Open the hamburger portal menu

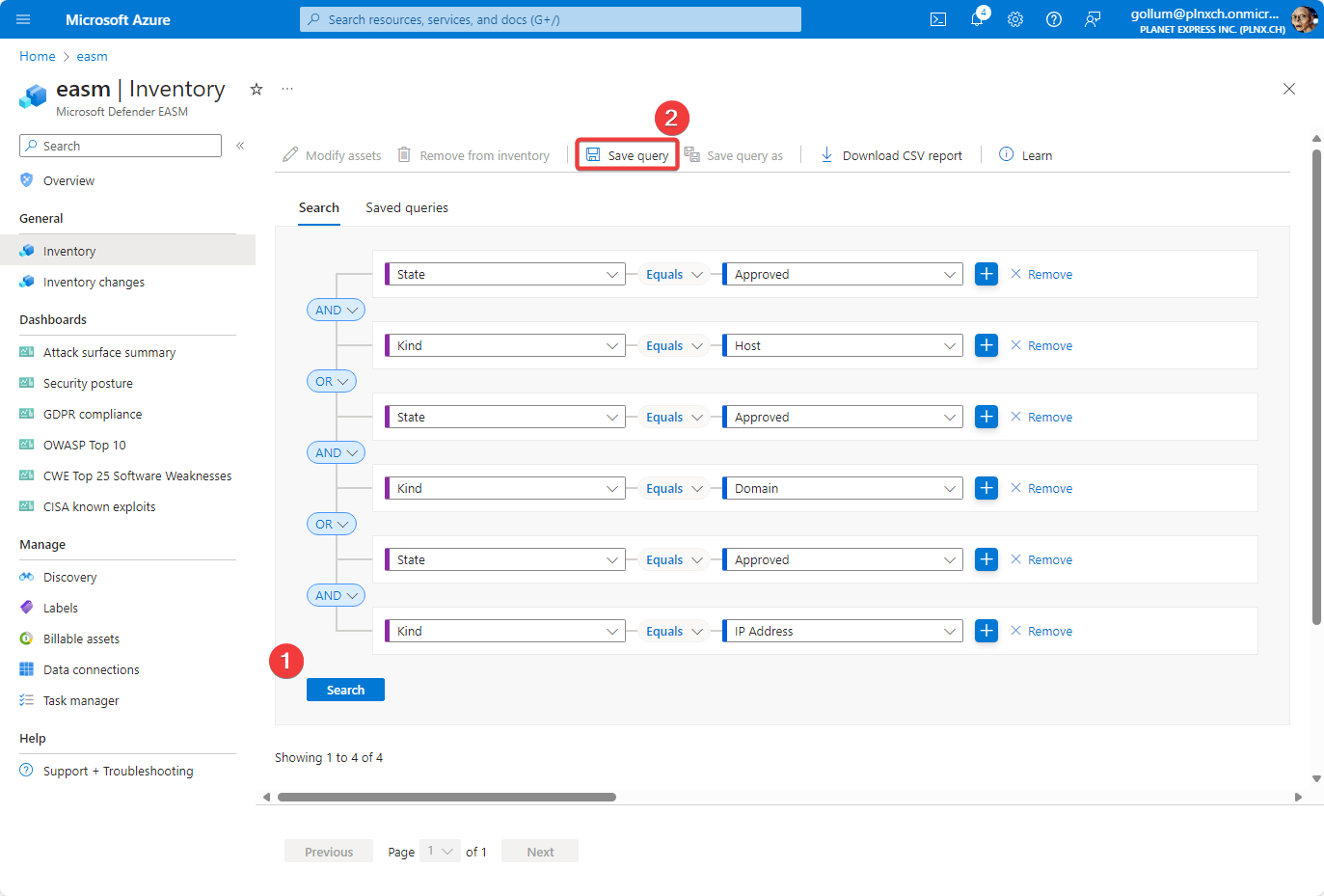[23, 19]
